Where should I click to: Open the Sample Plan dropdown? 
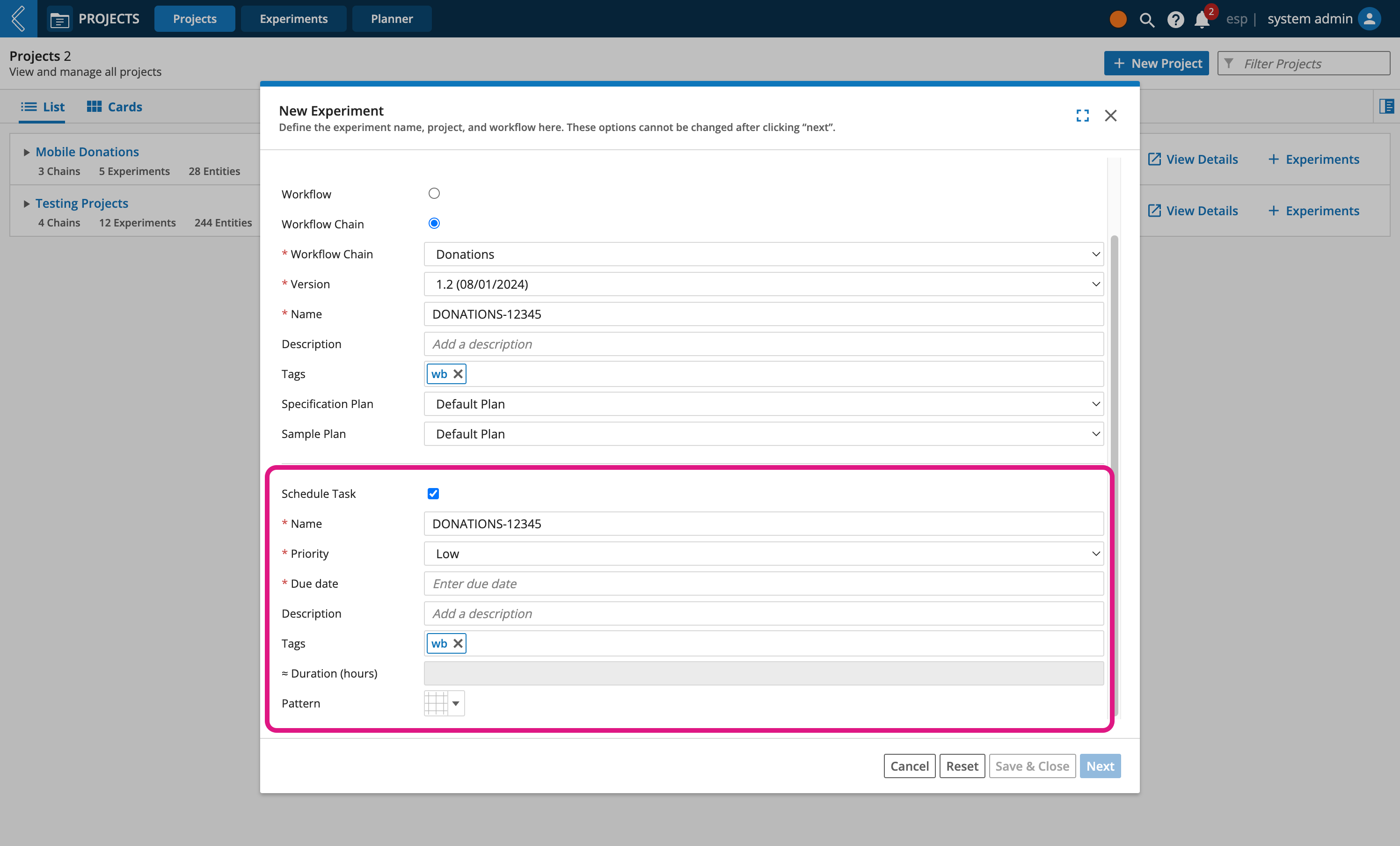[764, 434]
